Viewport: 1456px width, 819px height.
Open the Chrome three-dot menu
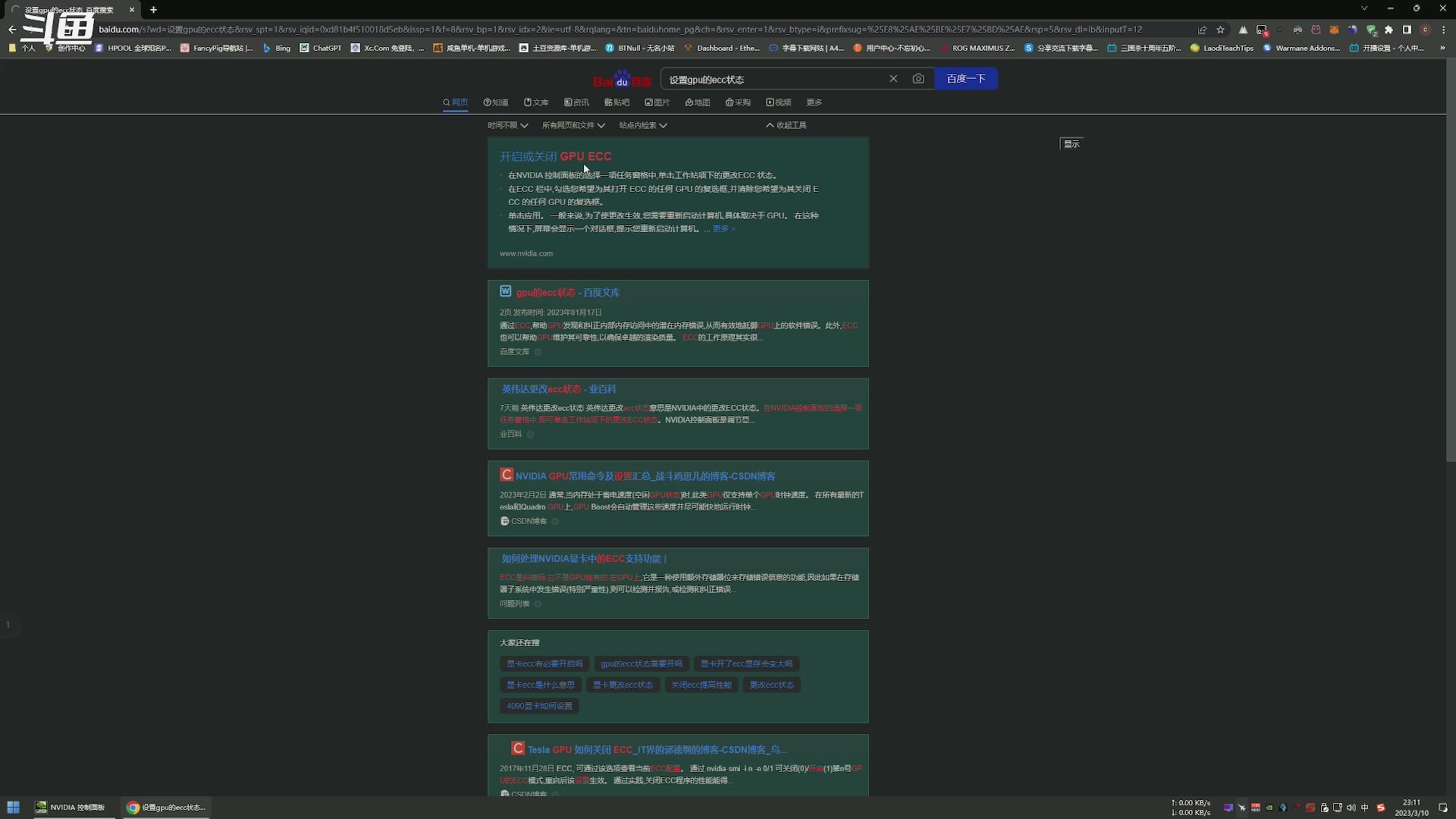click(x=1444, y=30)
